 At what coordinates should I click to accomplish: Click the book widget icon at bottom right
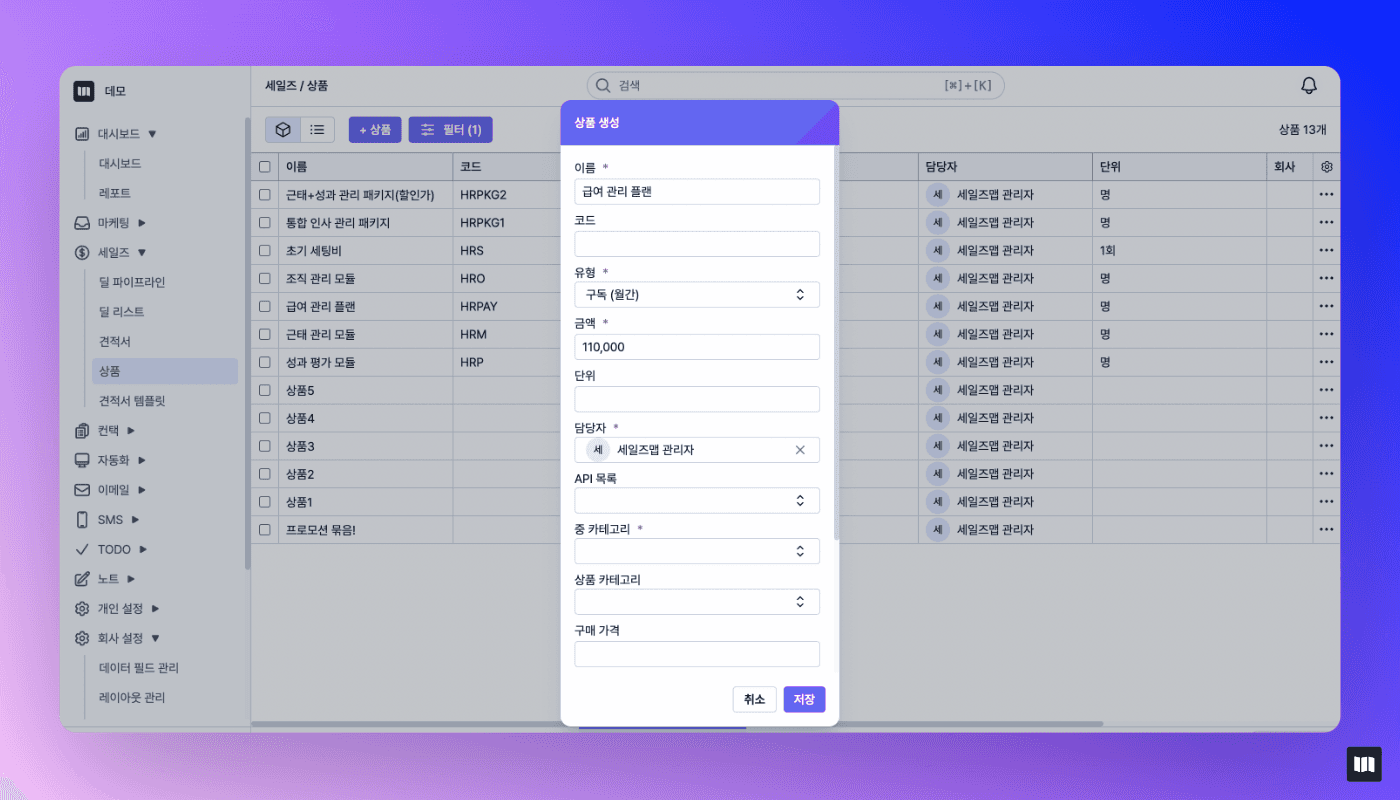pyautogui.click(x=1364, y=764)
